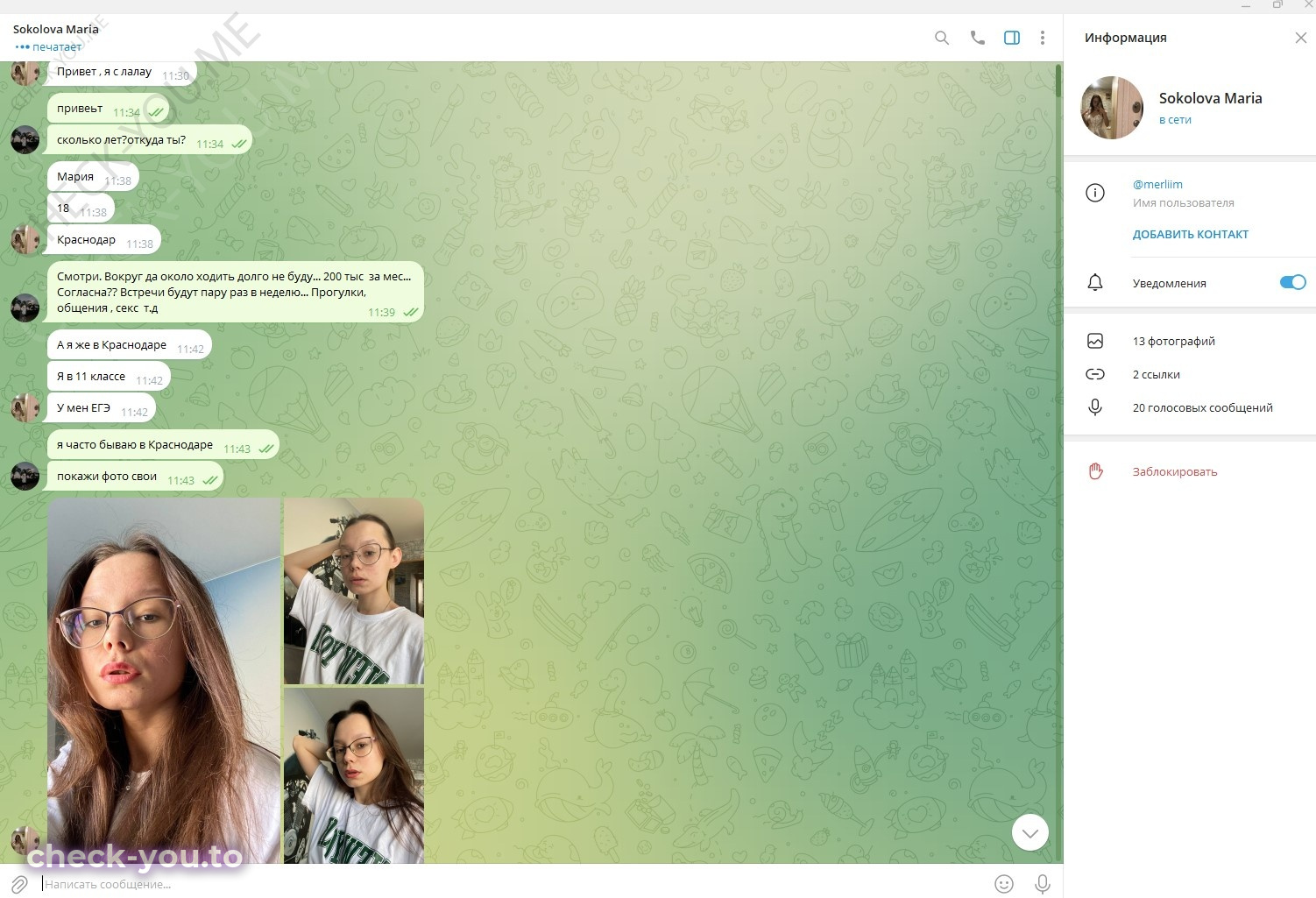Click the photos icon beside 13 фотографий

click(x=1095, y=341)
